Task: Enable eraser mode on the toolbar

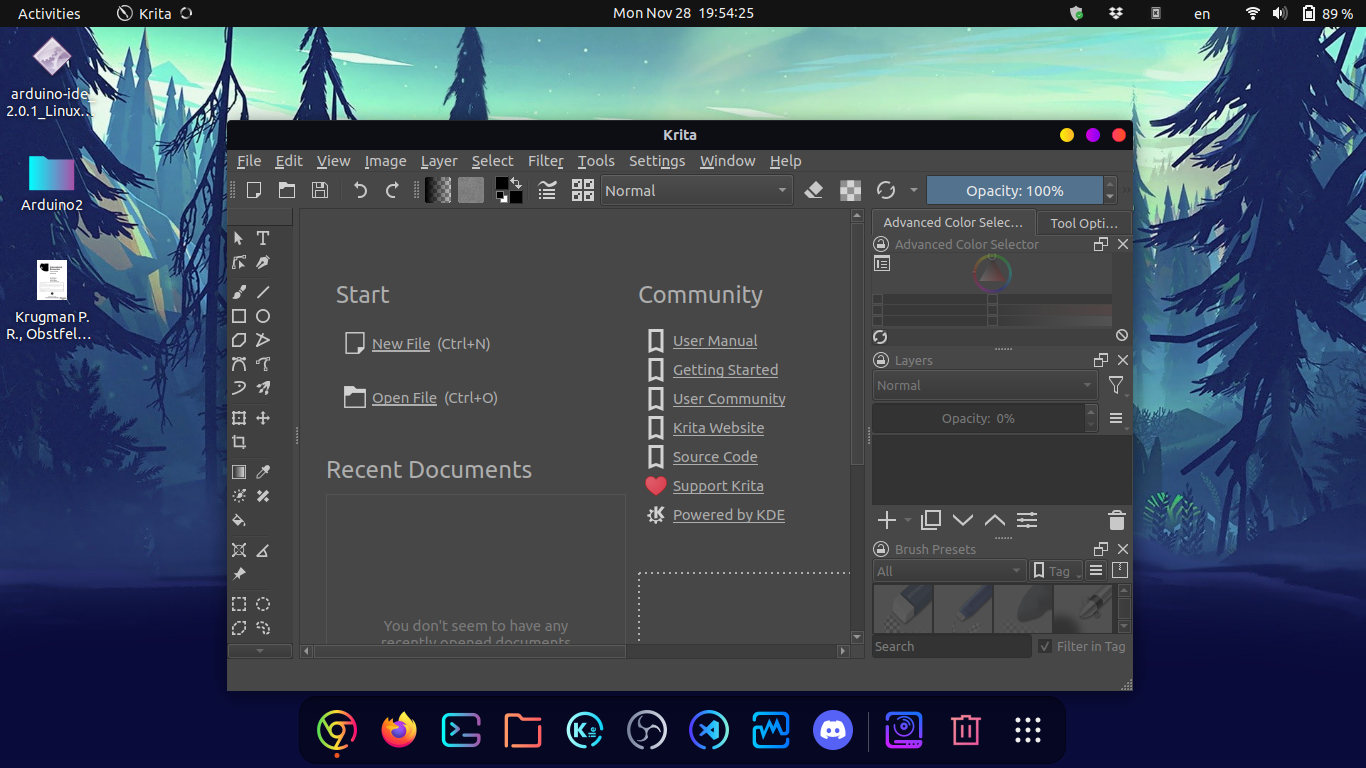Action: [x=814, y=189]
